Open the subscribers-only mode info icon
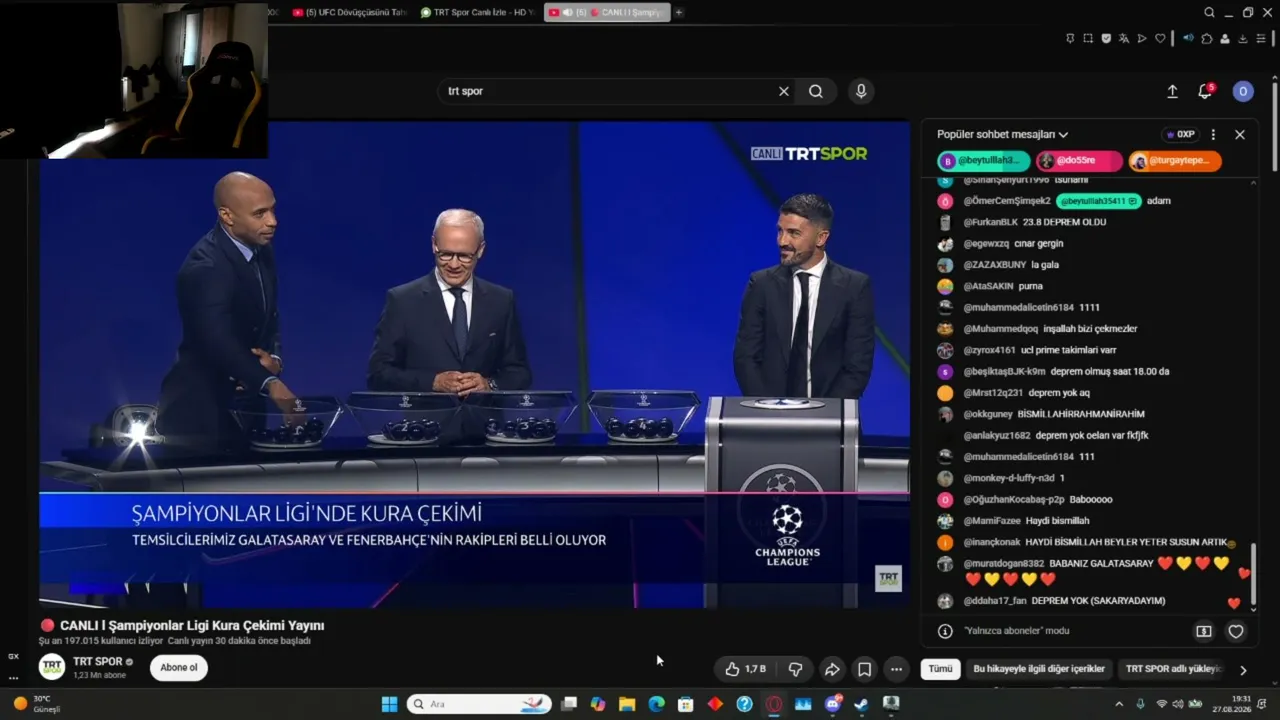Screen dimensions: 1280x720 (x=945, y=631)
